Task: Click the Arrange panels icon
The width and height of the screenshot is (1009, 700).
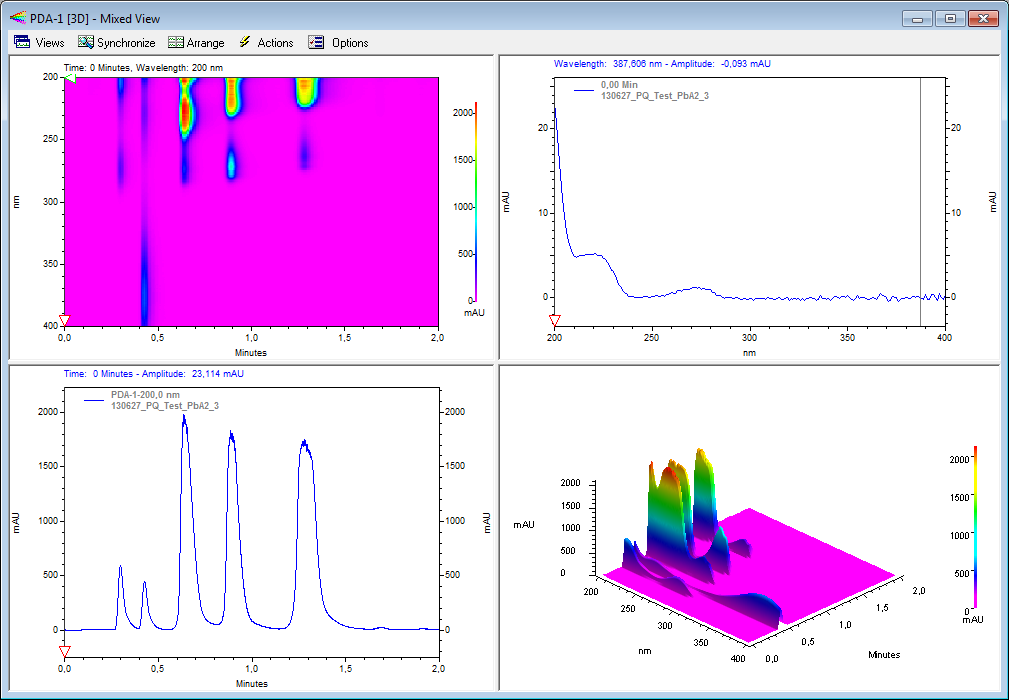Action: (176, 42)
